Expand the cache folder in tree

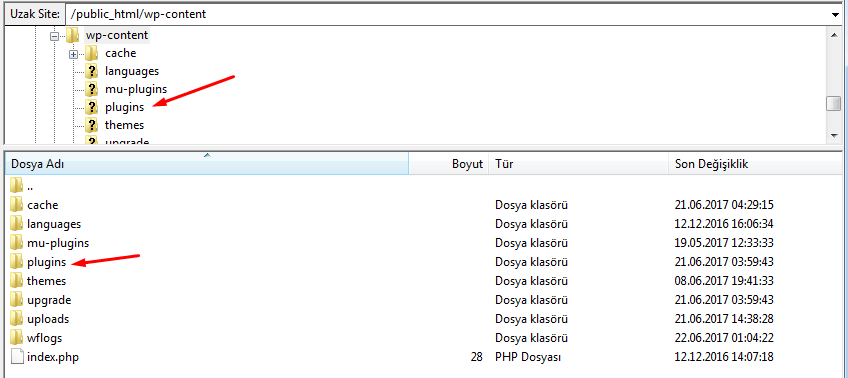coord(74,54)
